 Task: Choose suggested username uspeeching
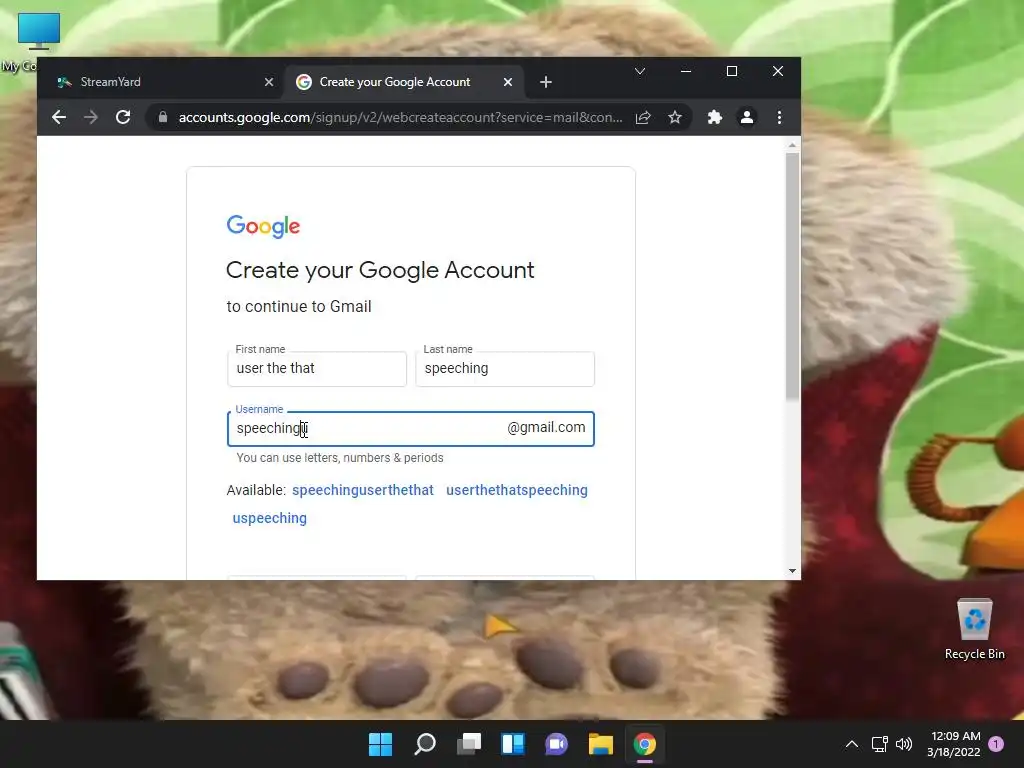point(270,518)
